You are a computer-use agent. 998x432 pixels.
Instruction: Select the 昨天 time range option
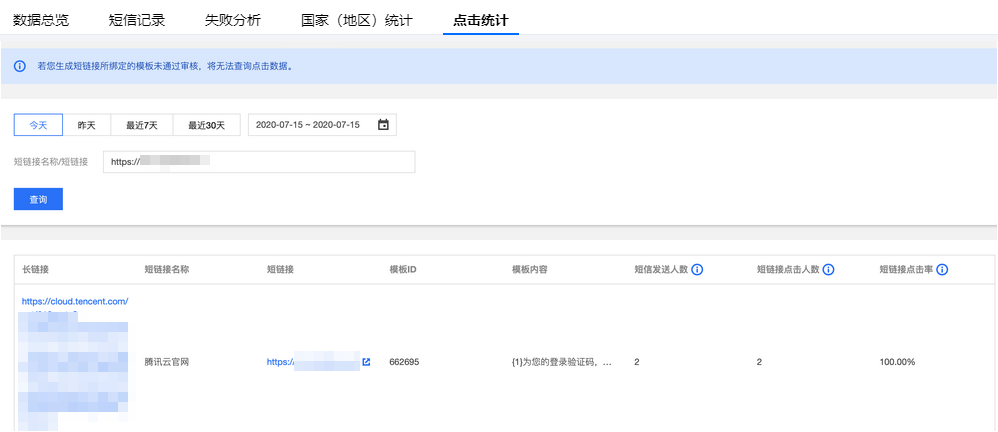click(87, 125)
